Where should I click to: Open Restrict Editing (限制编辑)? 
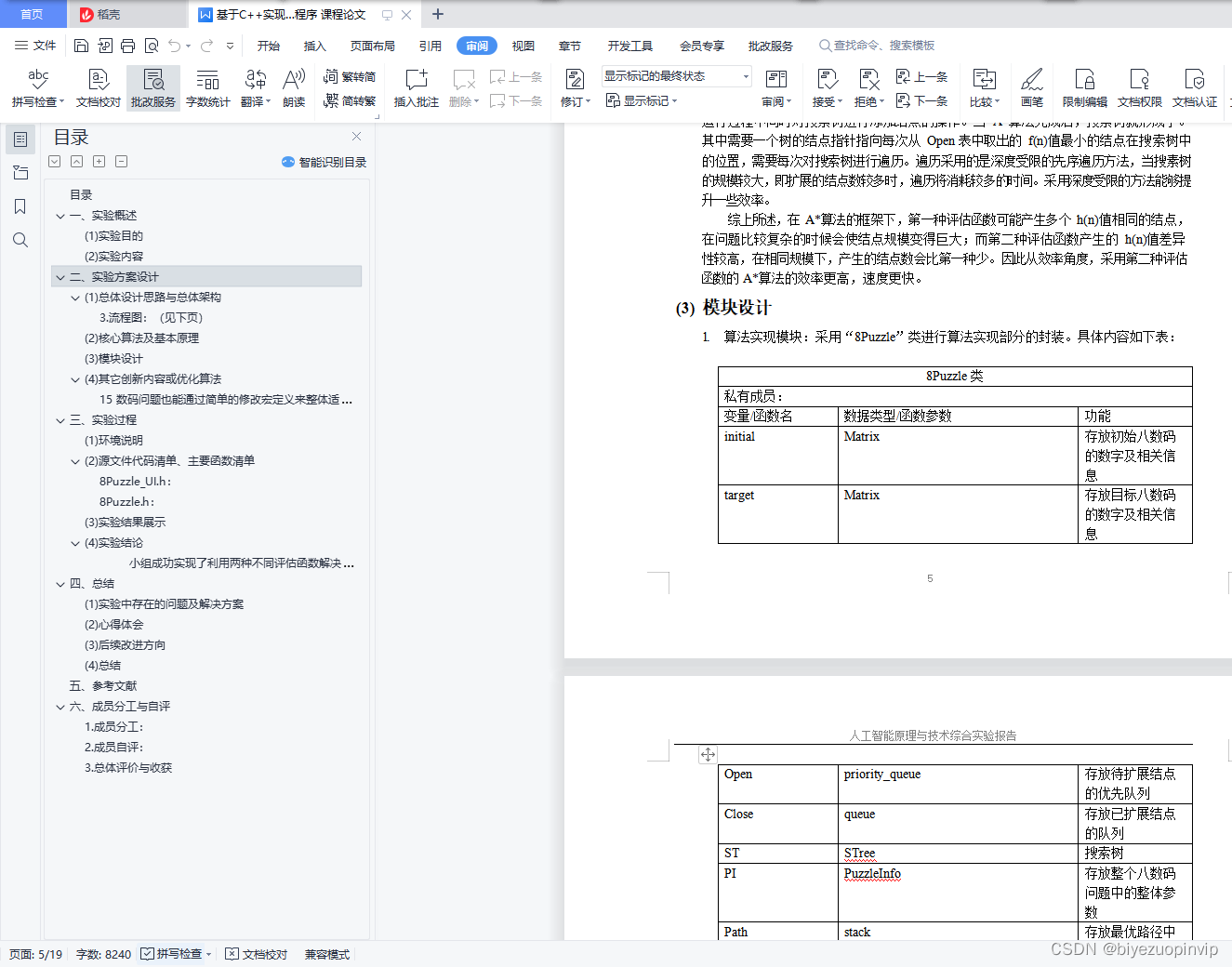point(1085,88)
